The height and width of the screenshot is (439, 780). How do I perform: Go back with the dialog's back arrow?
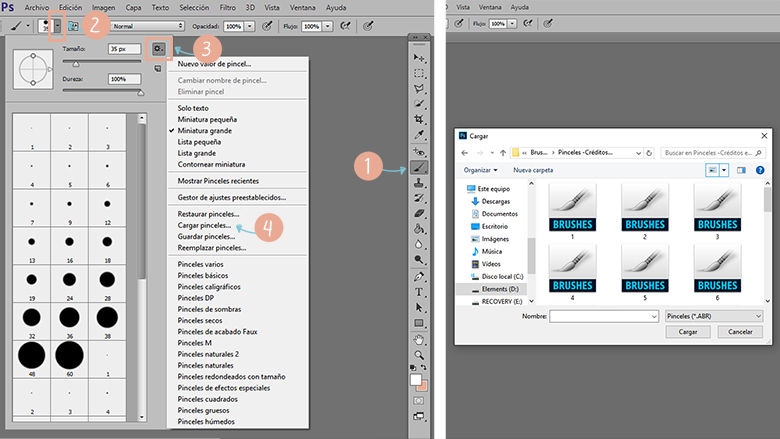pos(465,153)
